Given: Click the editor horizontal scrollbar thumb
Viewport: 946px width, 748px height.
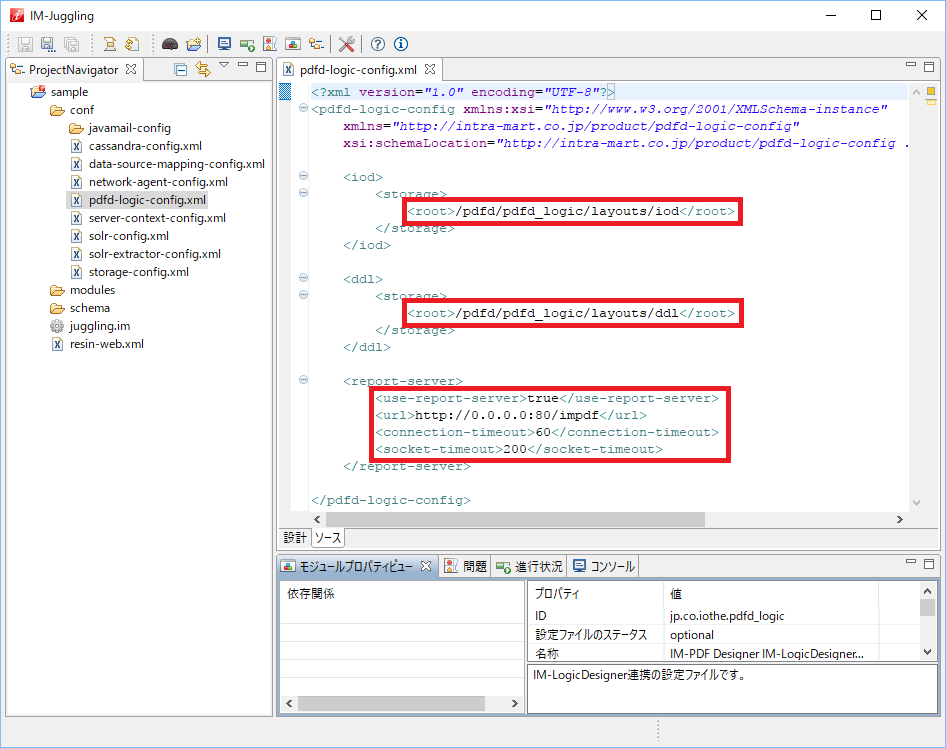Looking at the screenshot, I should click(515, 519).
